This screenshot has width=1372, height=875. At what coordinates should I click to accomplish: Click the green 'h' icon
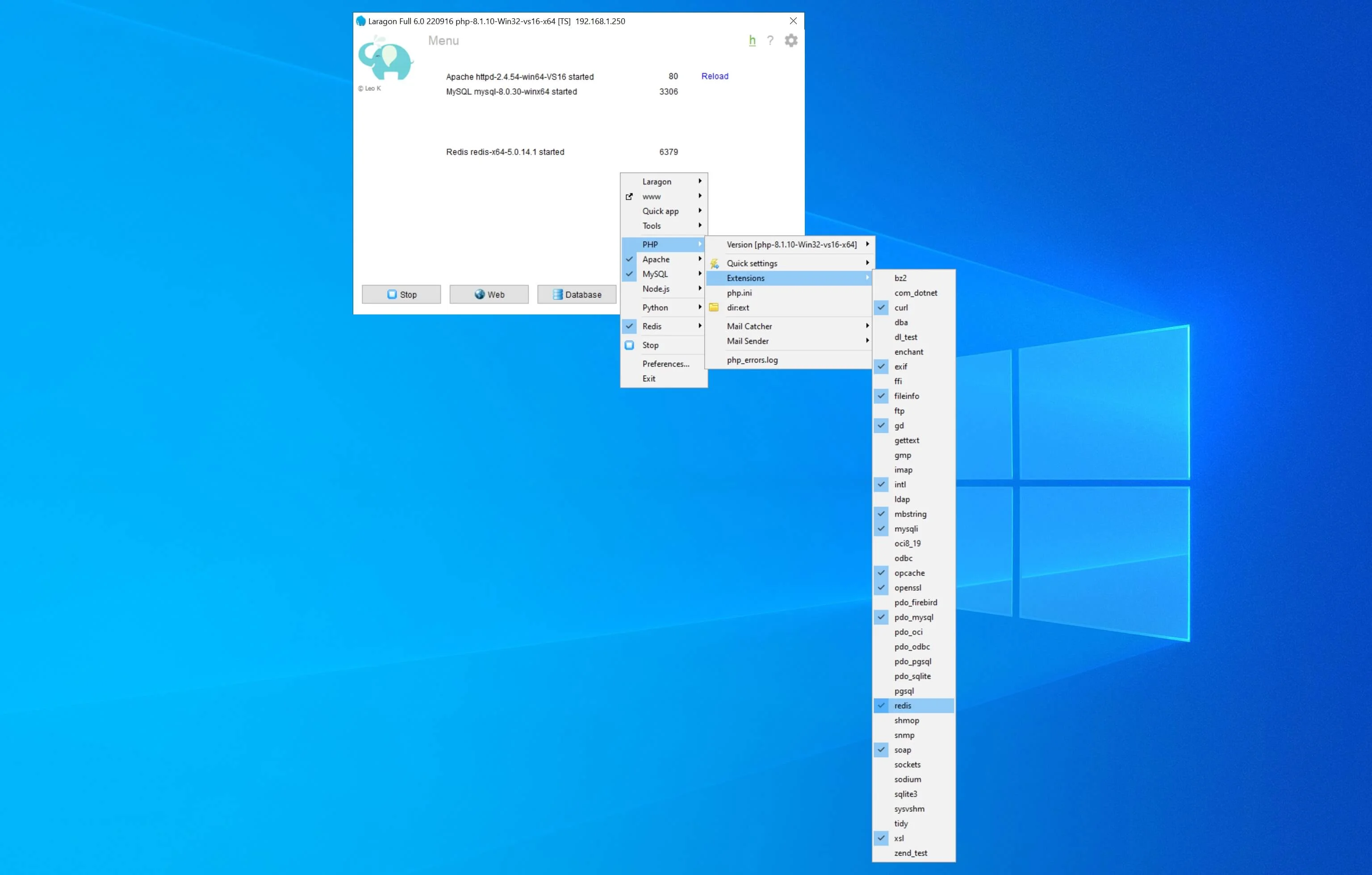[x=752, y=41]
